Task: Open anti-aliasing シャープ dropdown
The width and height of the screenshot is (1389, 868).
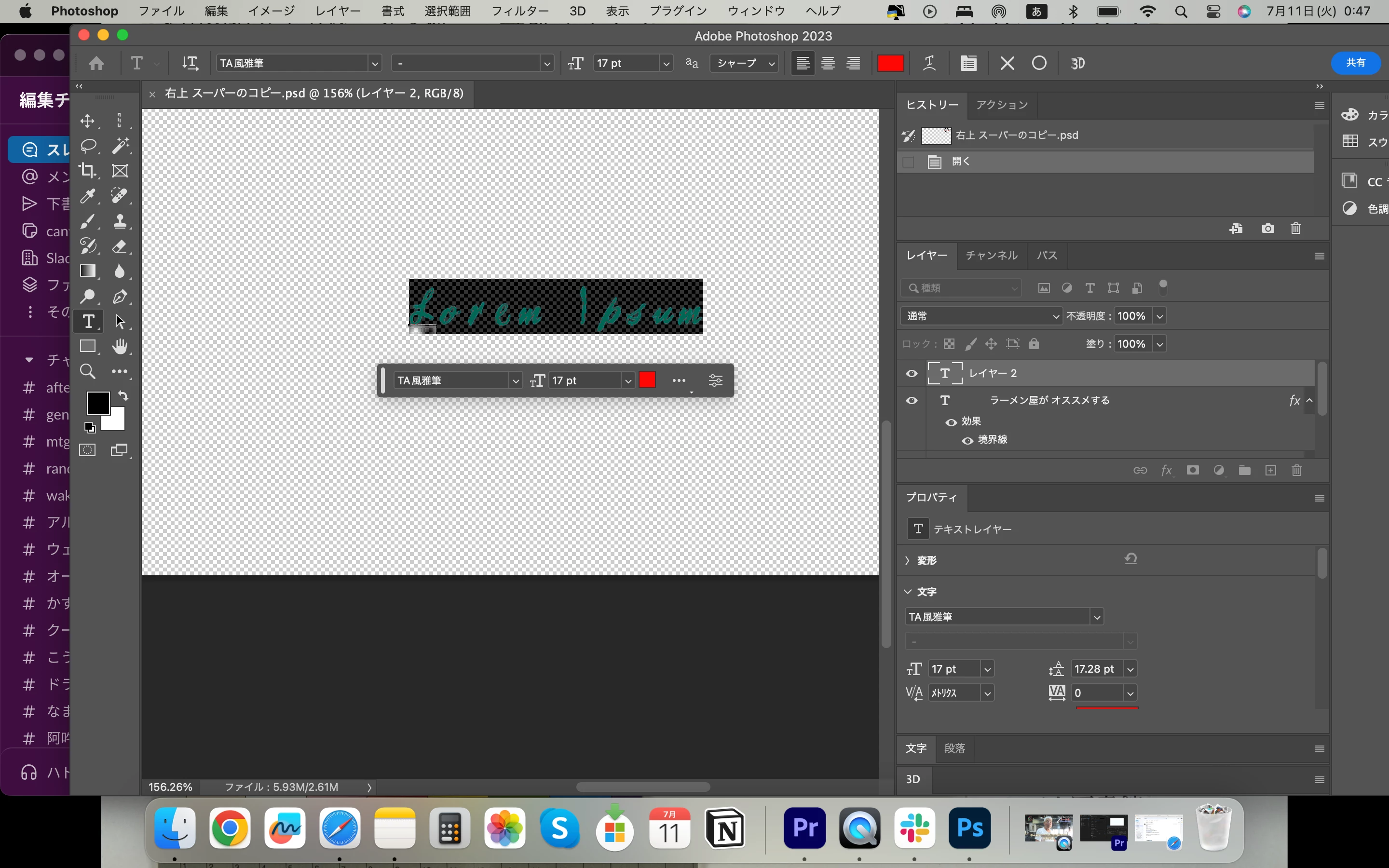Action: click(744, 63)
